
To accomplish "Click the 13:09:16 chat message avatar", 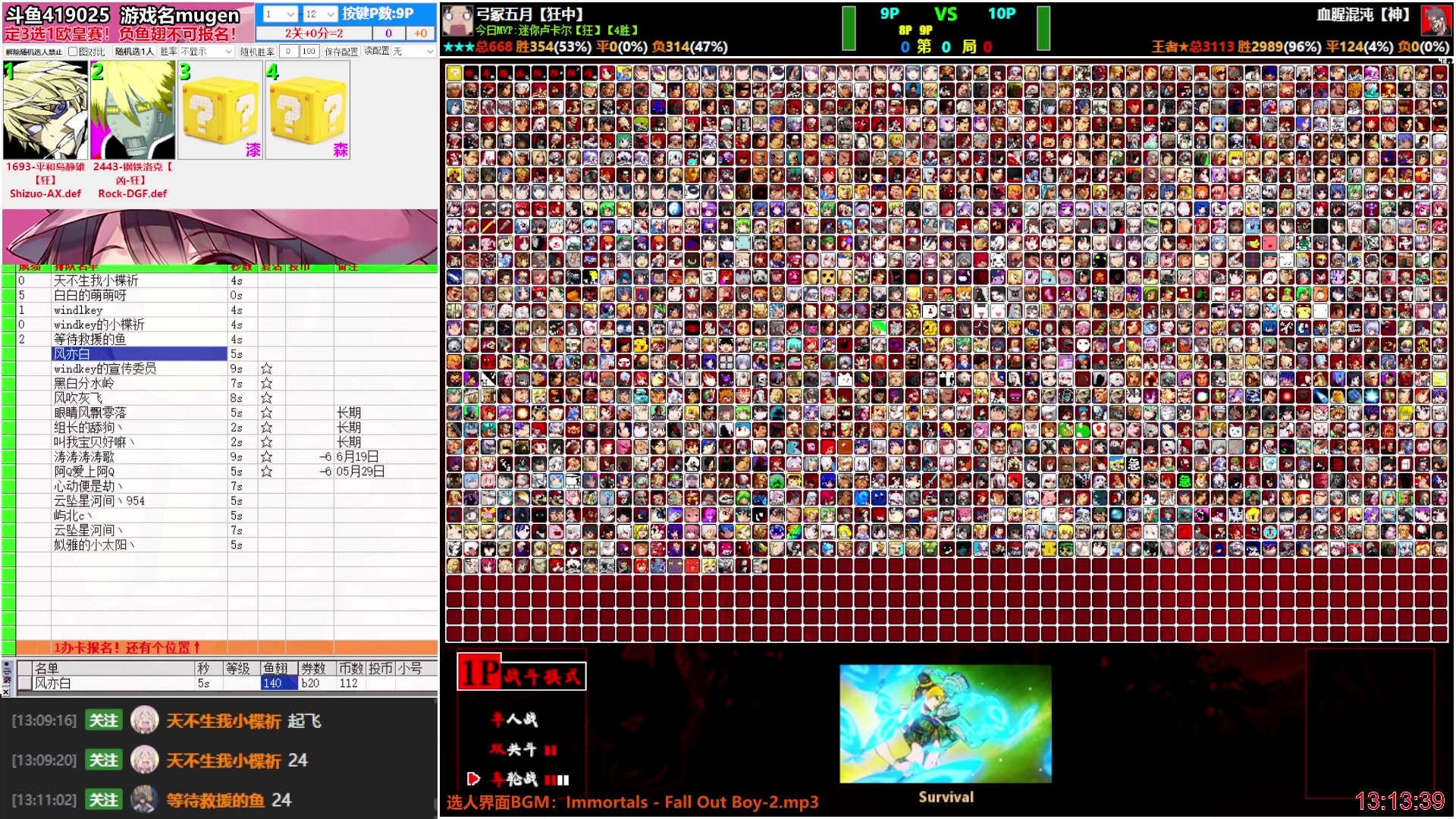I will (x=144, y=720).
